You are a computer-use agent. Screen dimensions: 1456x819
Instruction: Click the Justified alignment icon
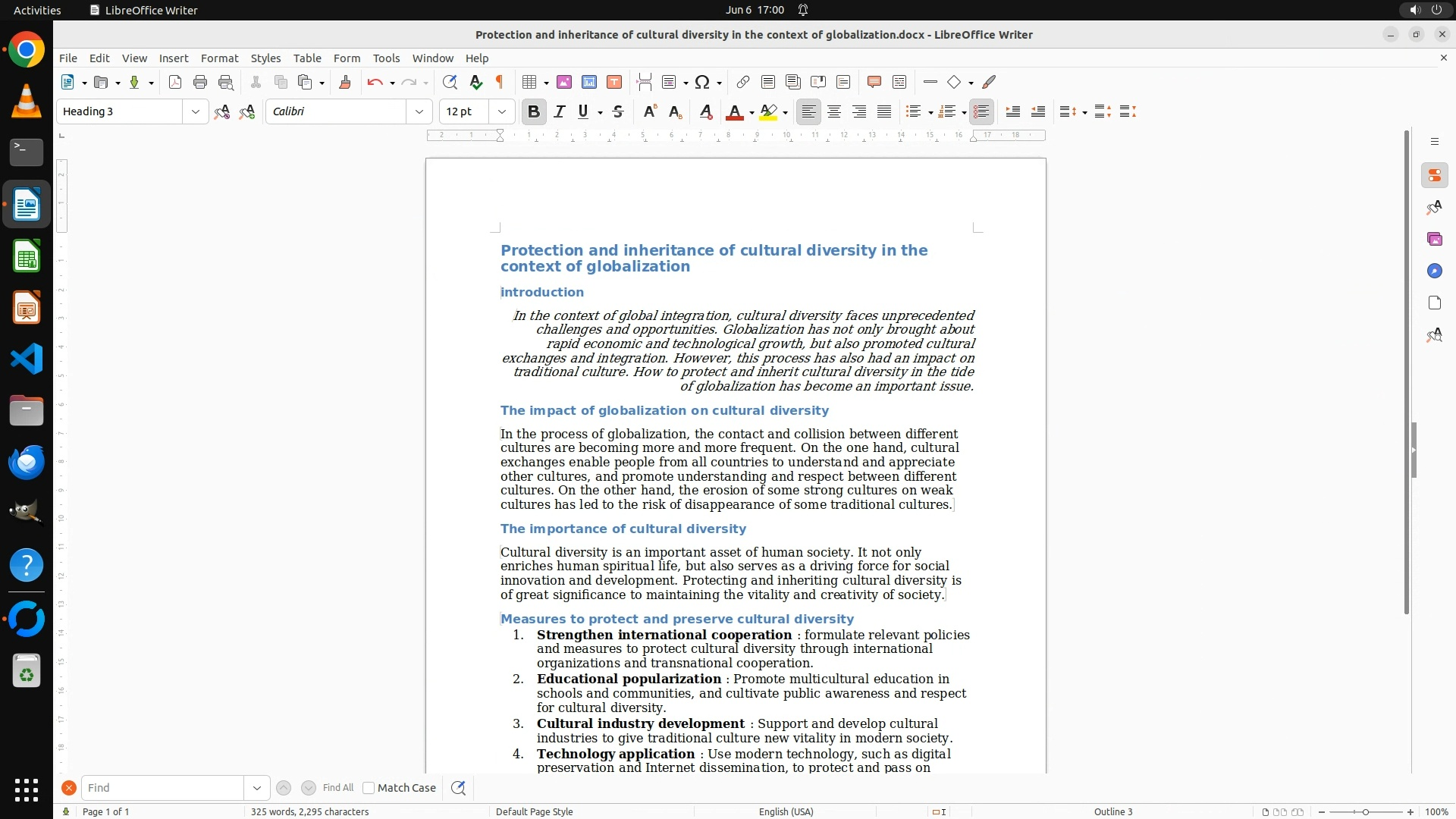click(x=884, y=111)
